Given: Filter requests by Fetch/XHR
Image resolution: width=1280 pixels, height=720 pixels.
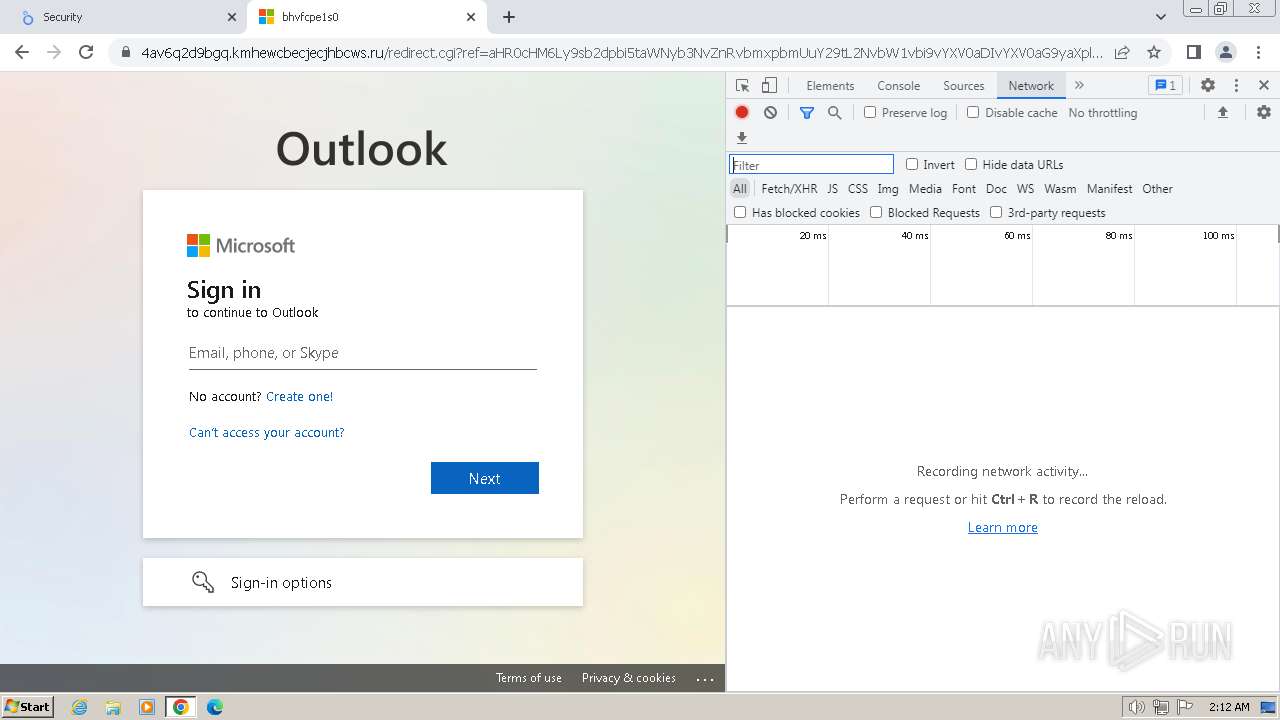Looking at the screenshot, I should tap(789, 189).
